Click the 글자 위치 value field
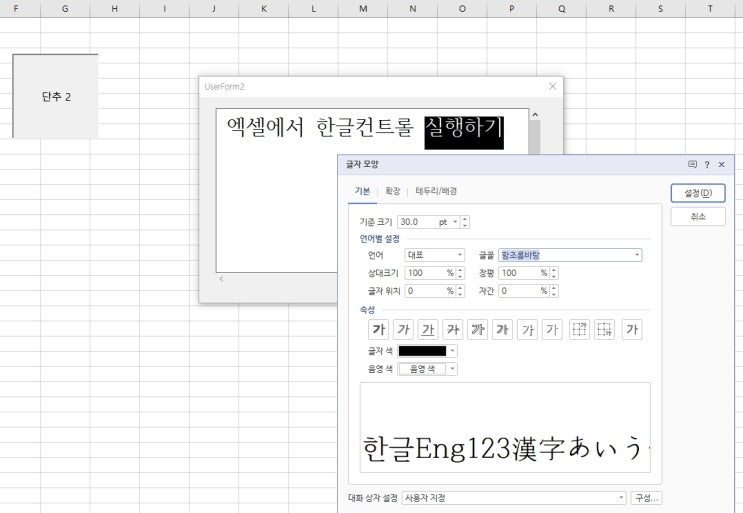This screenshot has height=513, width=743. coord(425,291)
